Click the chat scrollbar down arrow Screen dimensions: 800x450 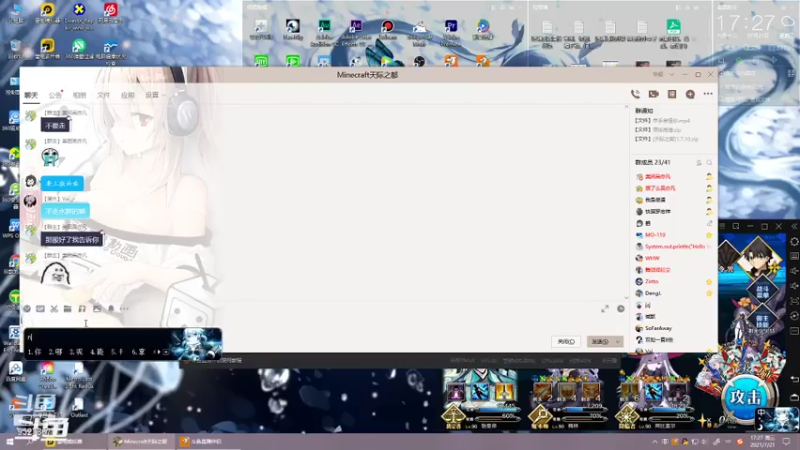pyautogui.click(x=627, y=298)
